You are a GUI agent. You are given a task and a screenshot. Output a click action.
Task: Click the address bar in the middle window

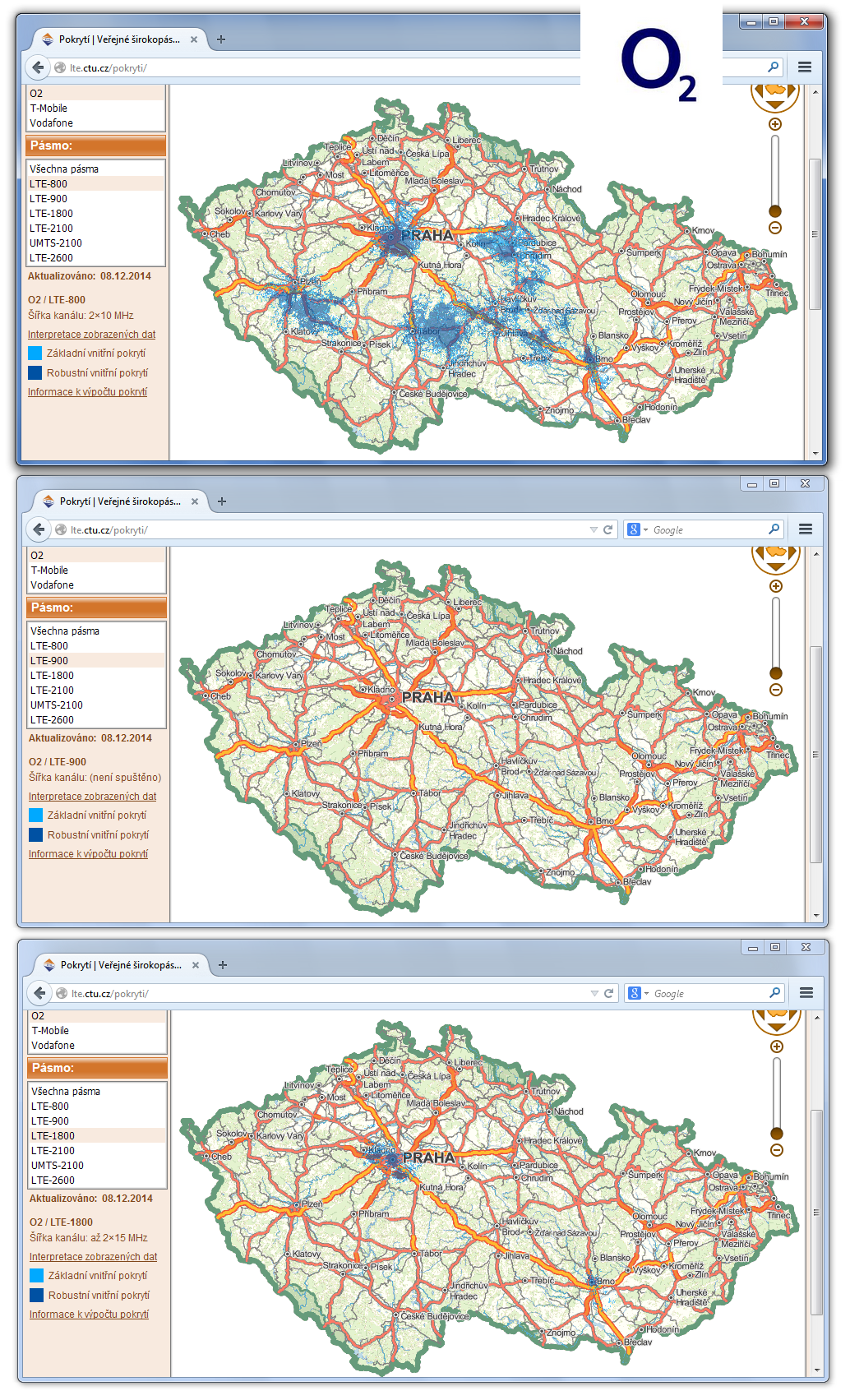(x=329, y=529)
